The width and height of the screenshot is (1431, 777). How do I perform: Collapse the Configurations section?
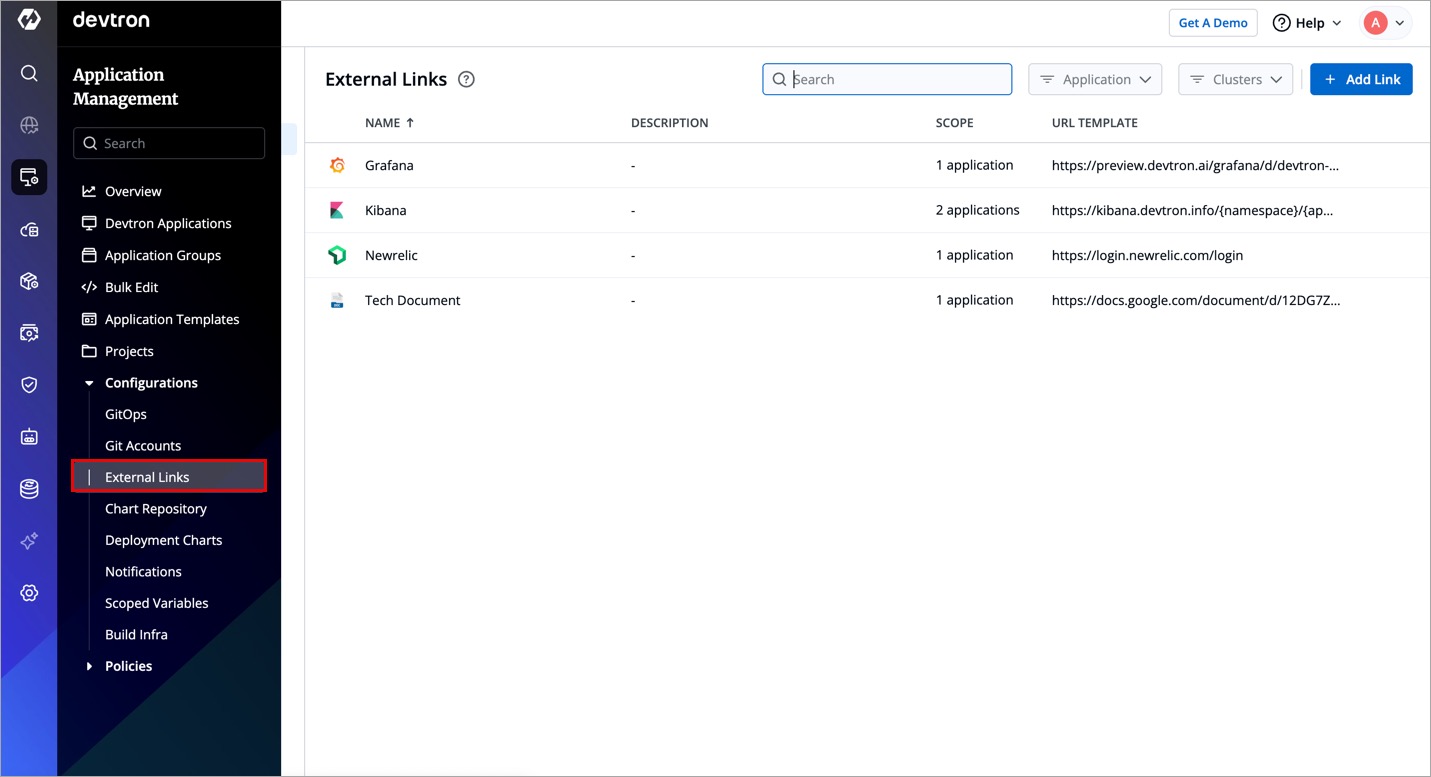tap(89, 383)
